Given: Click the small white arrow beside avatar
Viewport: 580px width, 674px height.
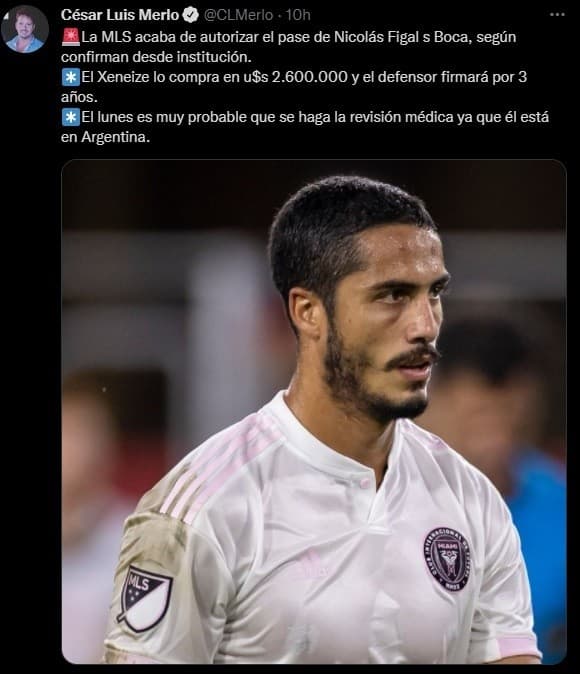Looking at the screenshot, I should [x=5, y=16].
